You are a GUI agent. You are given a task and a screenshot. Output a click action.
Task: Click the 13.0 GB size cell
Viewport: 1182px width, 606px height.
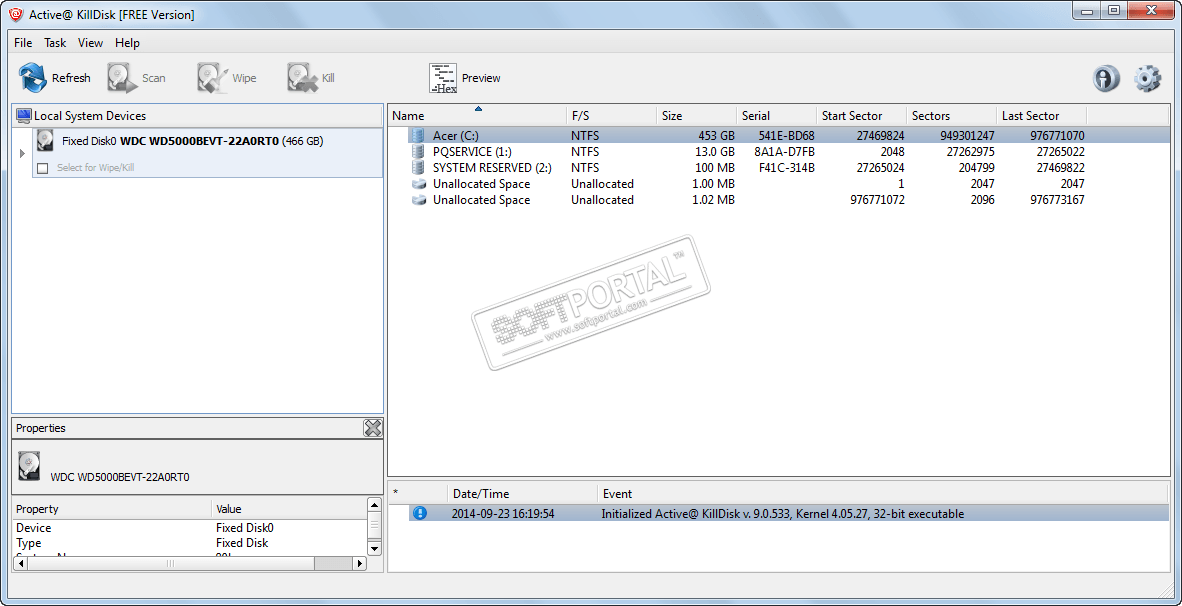click(x=714, y=152)
